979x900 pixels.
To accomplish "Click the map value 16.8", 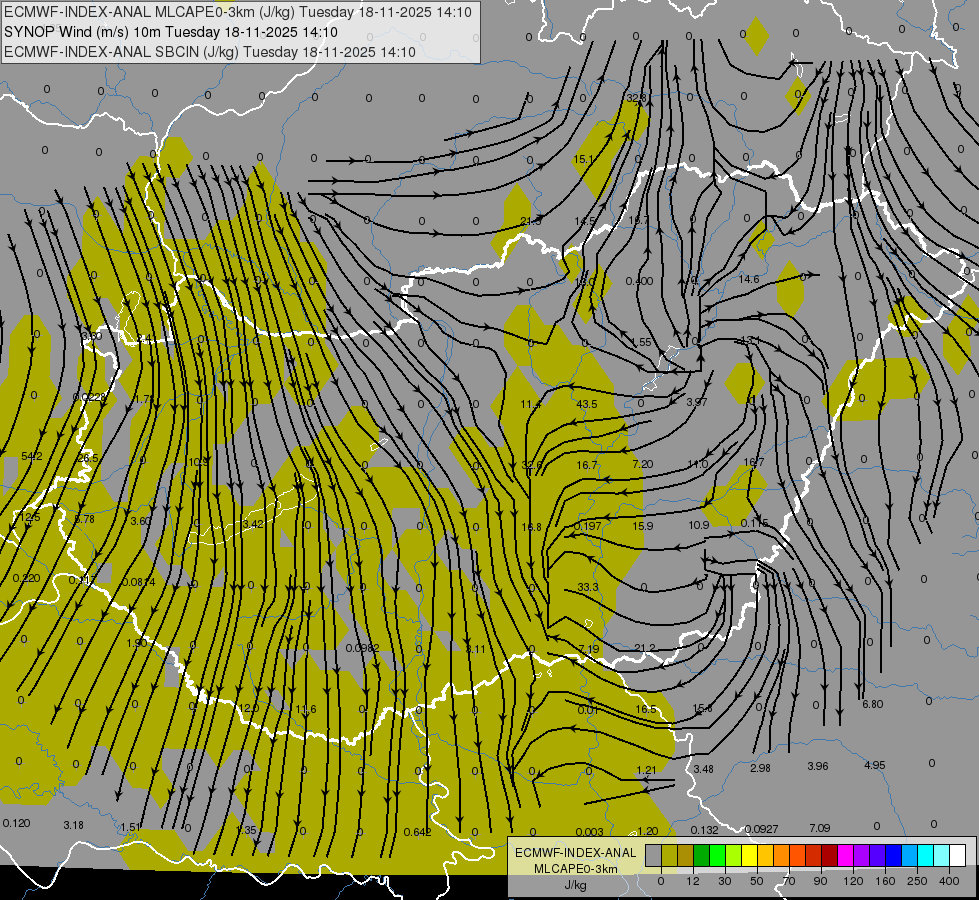I will click(531, 527).
